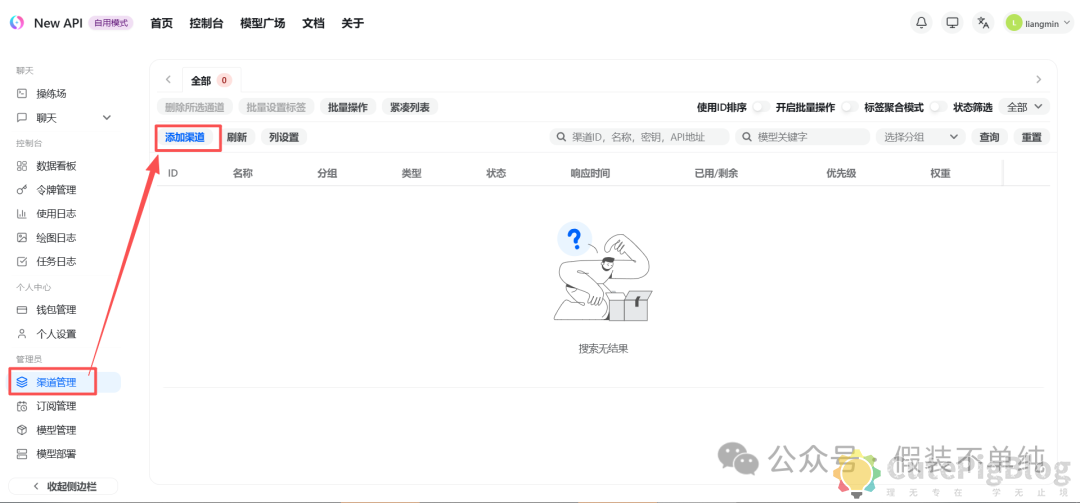Collapse sidebar with 收起侧边栏
1080x503 pixels.
[x=64, y=486]
